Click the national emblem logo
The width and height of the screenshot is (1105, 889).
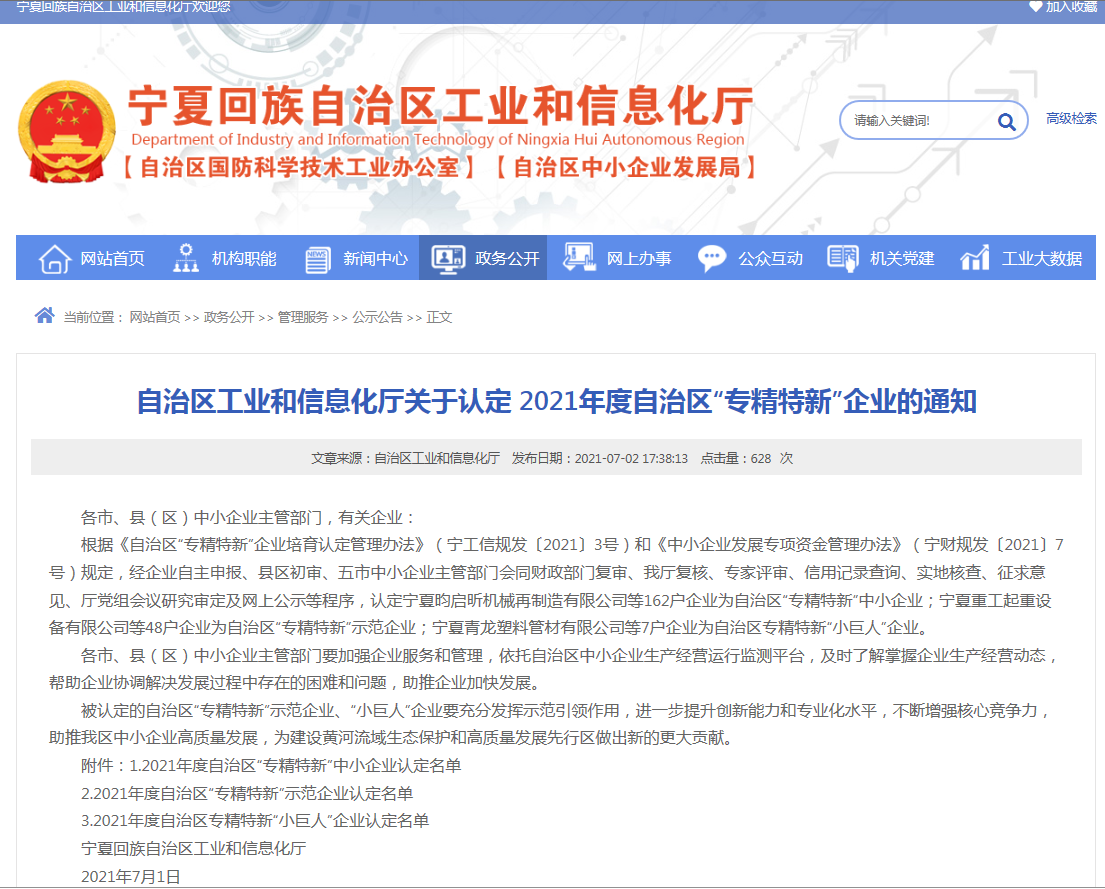coord(65,132)
